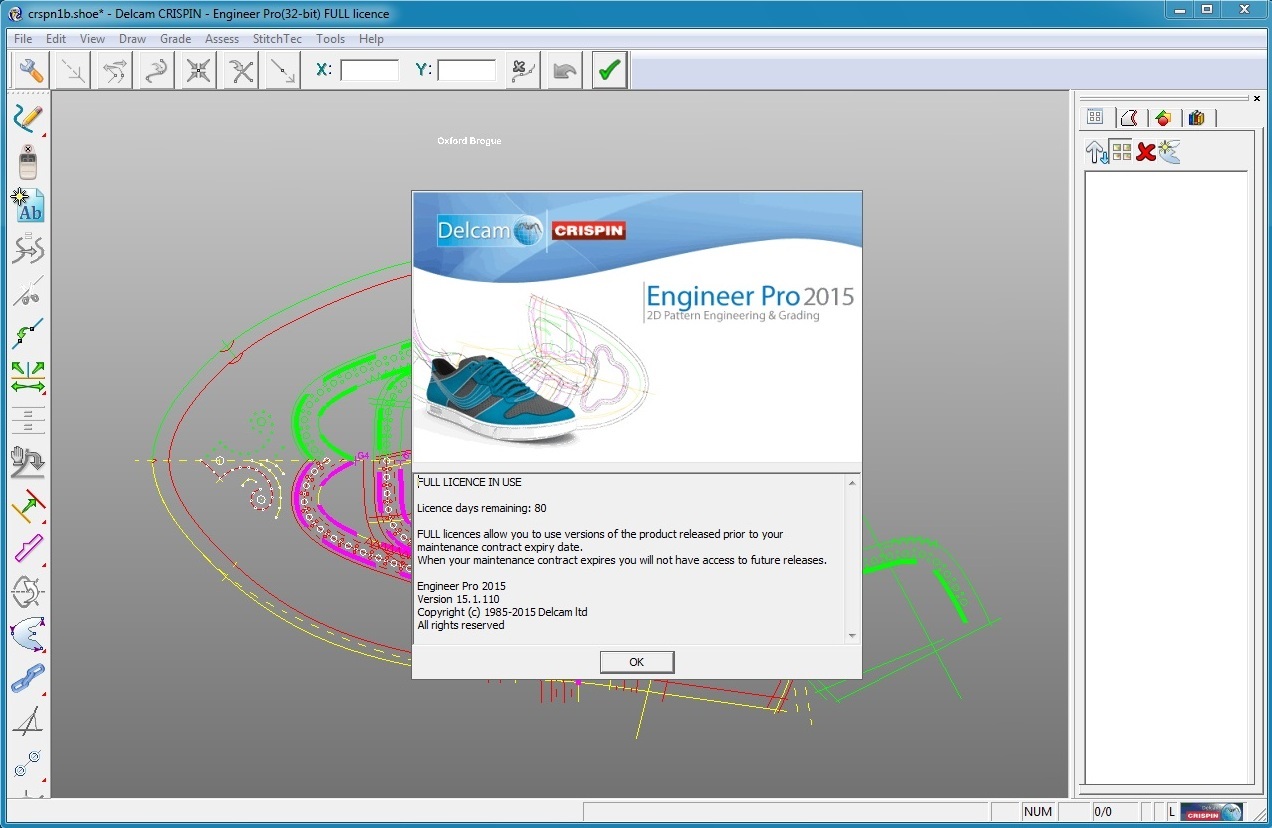Click the 'Licence days remaining: 80' text
Screen dimensions: 1272x828
tap(482, 508)
